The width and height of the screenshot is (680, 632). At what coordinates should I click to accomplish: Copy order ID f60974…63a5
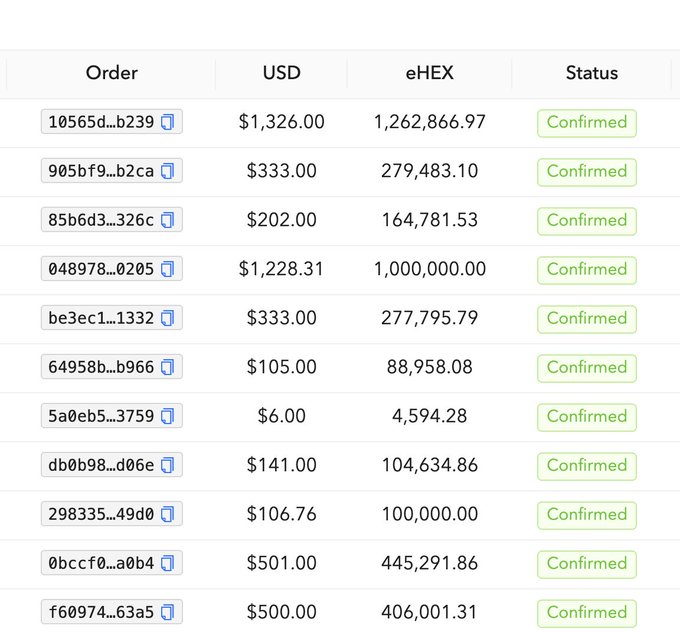167,612
